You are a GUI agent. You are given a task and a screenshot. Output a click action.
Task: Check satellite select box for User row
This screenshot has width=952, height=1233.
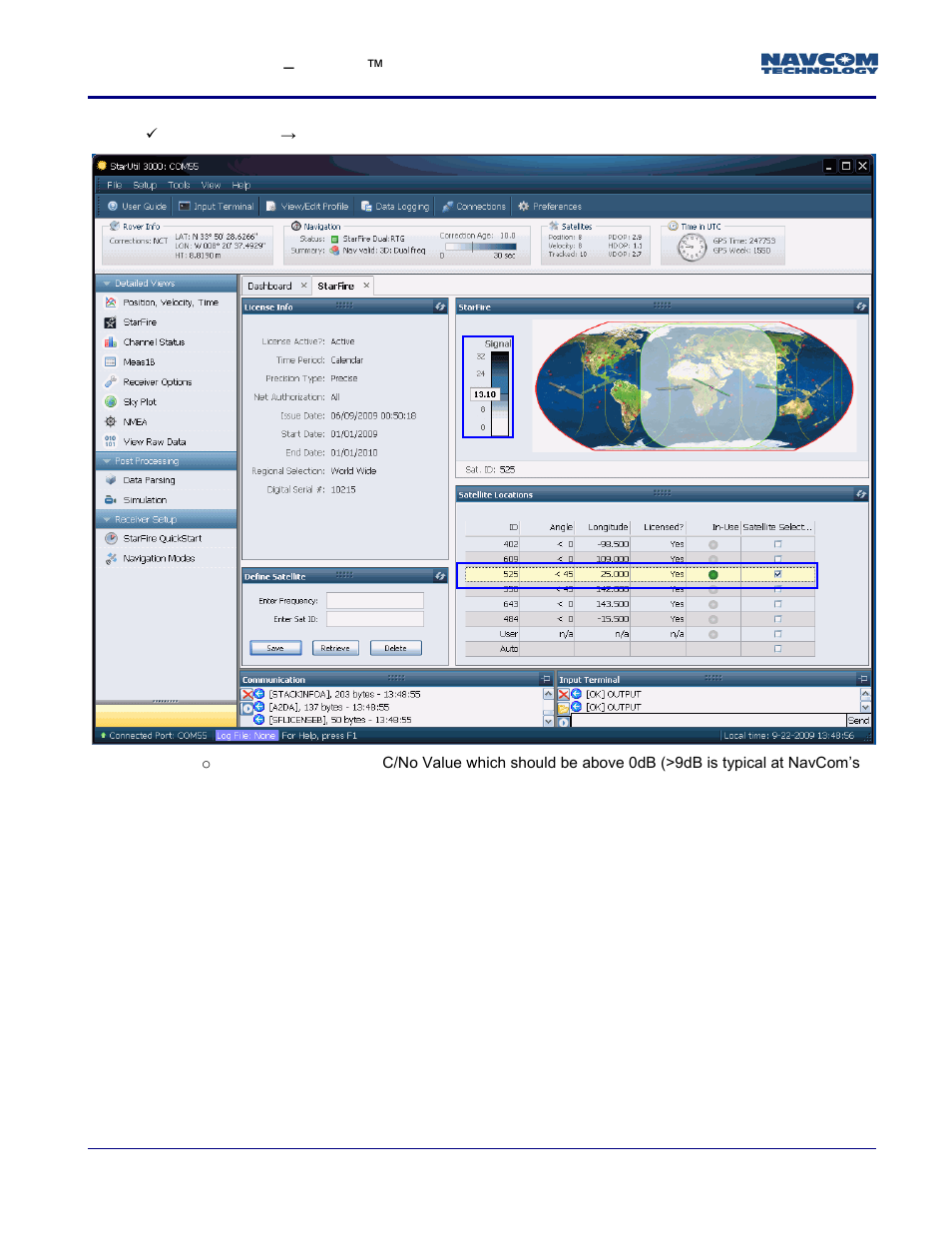[x=777, y=634]
